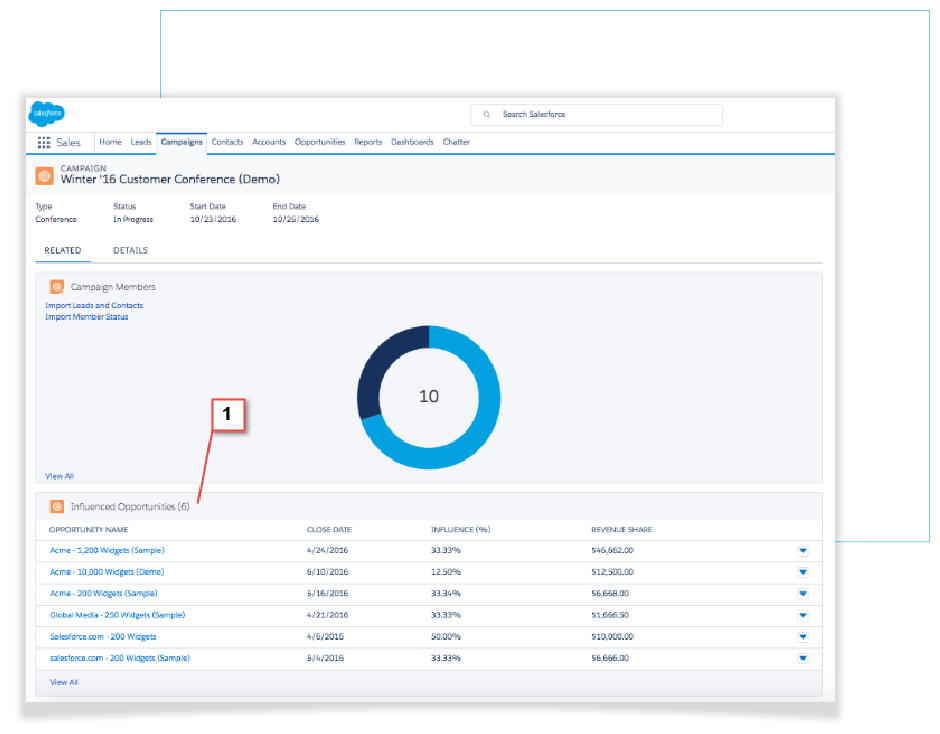Image resolution: width=940 pixels, height=734 pixels.
Task: Open row actions for Acme - 1,200 Widgets (Sample)
Action: coord(803,551)
